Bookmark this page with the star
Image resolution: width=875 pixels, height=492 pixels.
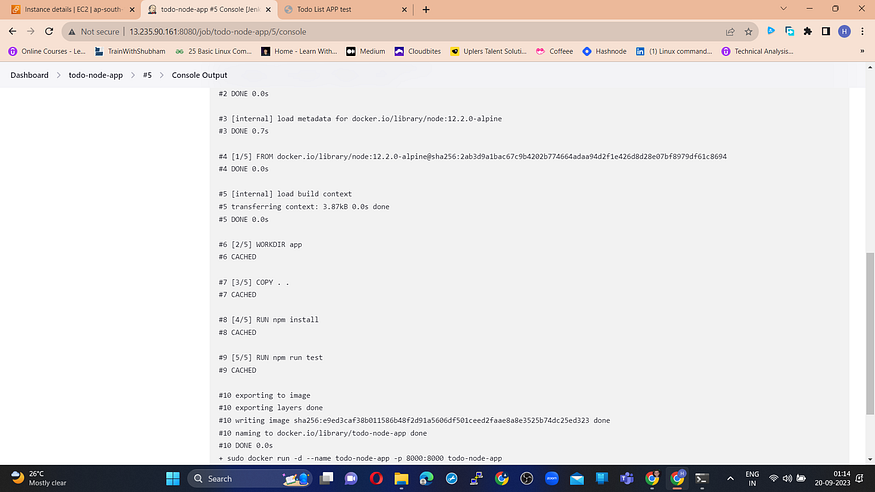click(748, 32)
